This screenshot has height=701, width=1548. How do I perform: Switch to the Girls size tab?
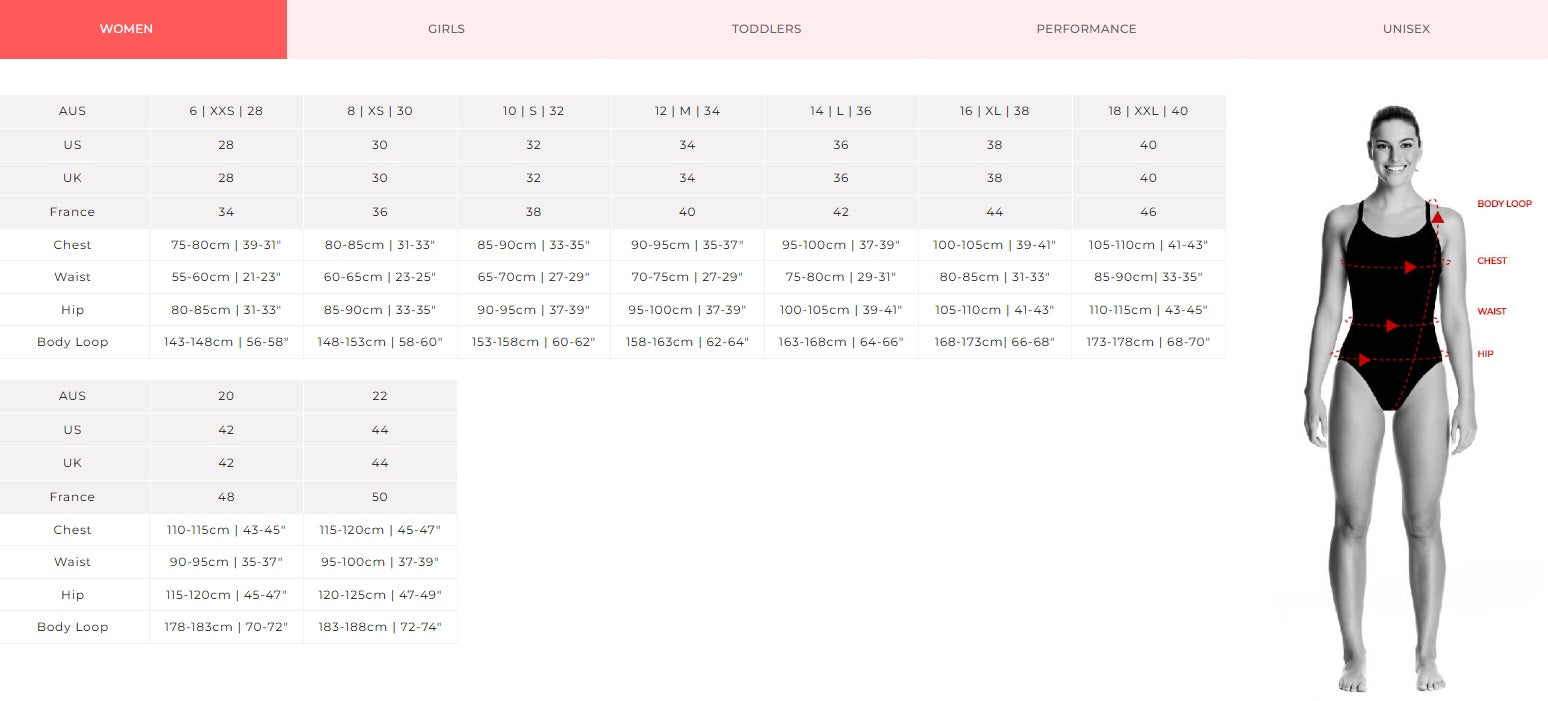(446, 29)
